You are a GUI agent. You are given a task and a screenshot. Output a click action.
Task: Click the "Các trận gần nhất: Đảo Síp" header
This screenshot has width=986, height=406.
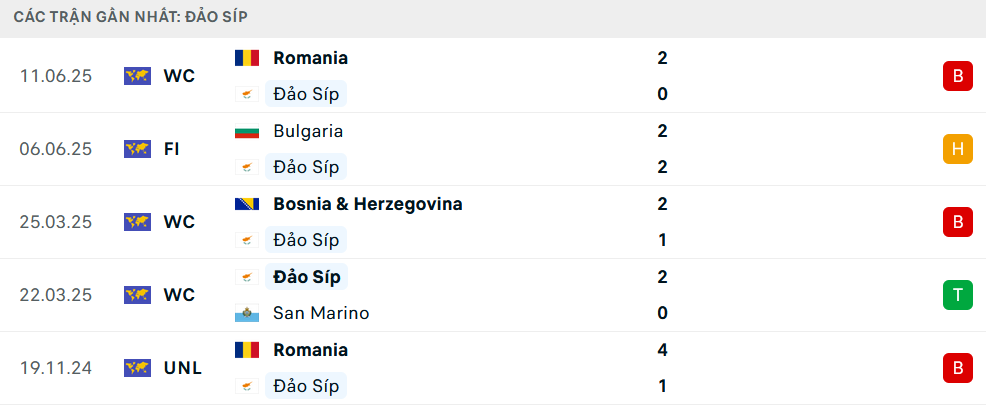click(131, 17)
